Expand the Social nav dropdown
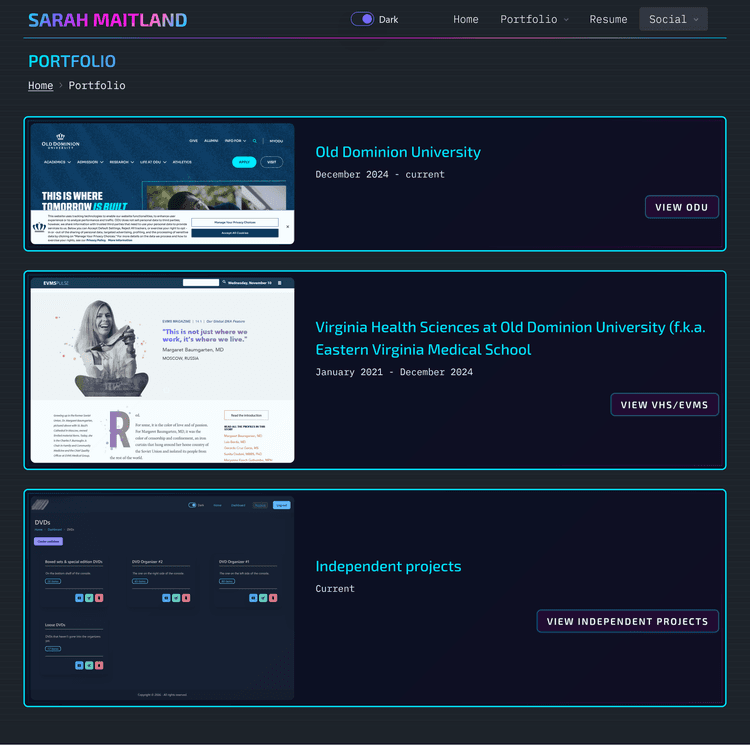 click(673, 19)
